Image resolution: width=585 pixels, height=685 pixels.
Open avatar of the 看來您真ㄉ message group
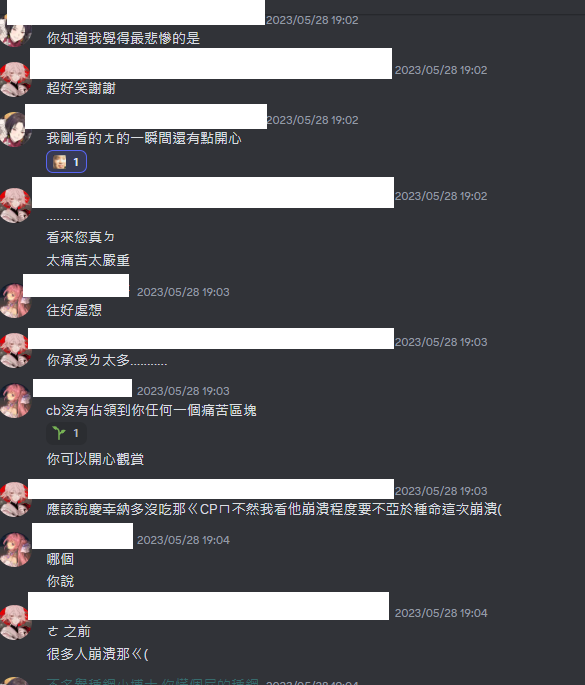point(15,205)
